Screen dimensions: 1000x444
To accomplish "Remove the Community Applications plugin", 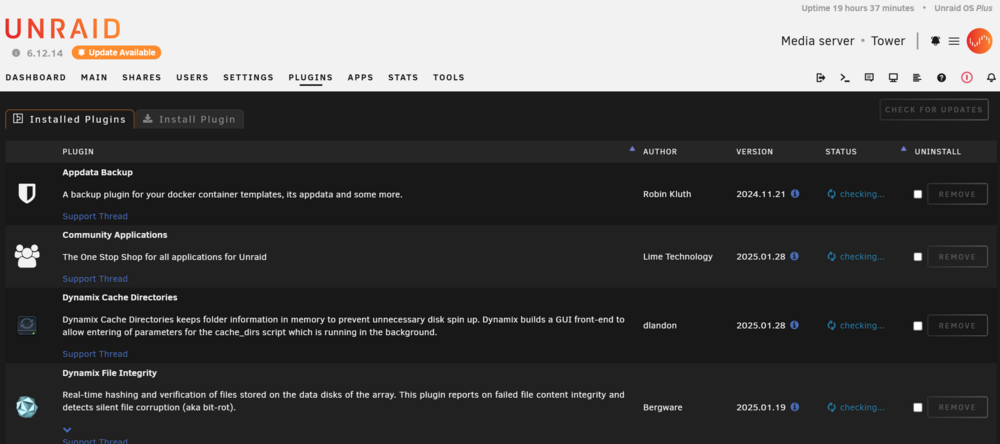I will tap(957, 257).
